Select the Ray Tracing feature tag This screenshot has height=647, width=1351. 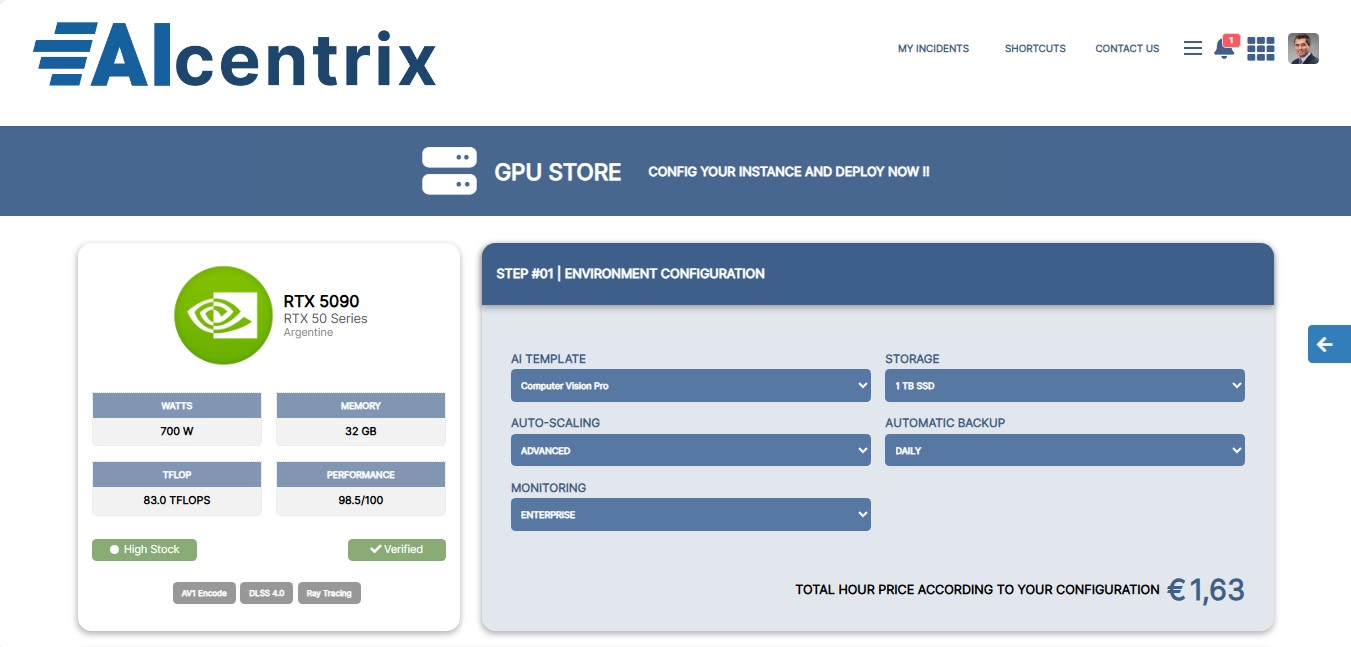[329, 593]
